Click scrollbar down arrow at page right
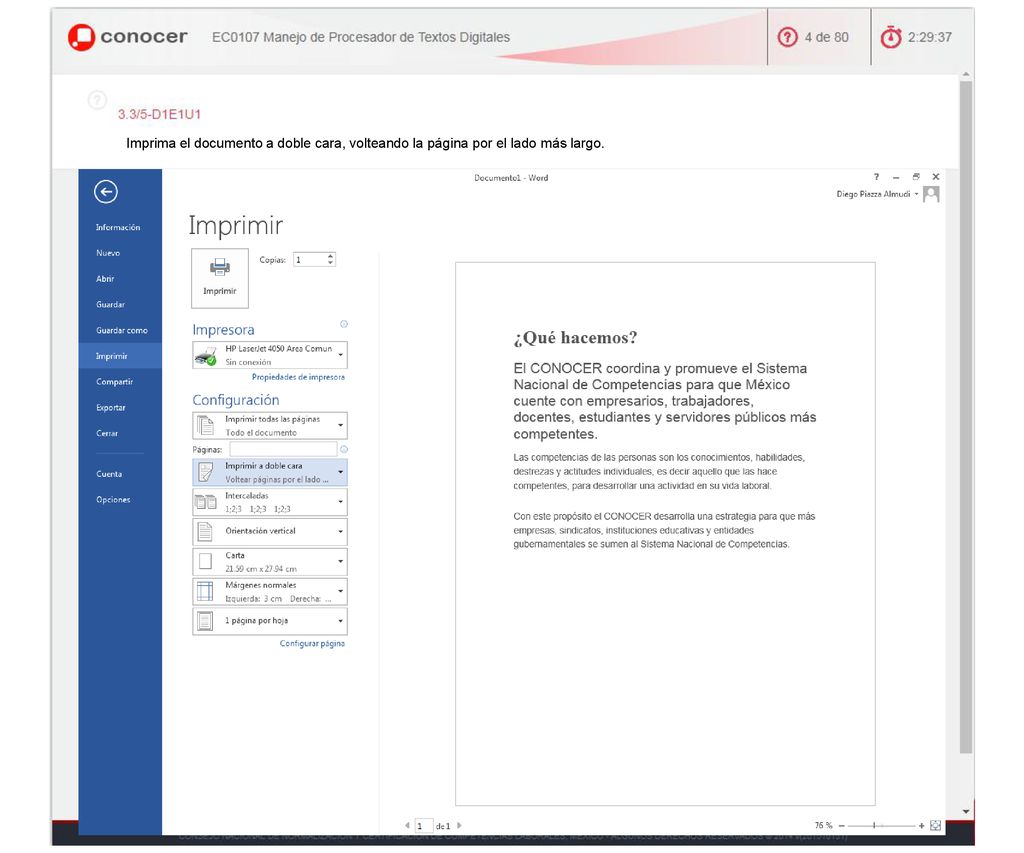Image resolution: width=1024 pixels, height=853 pixels. pos(966,812)
